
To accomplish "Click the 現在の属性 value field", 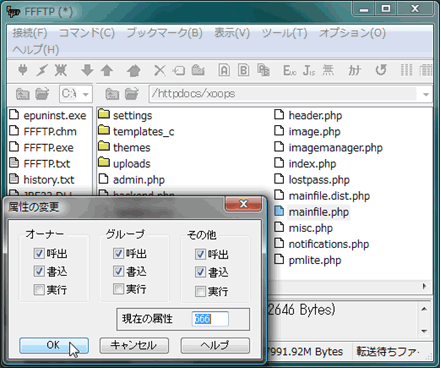I will tap(210, 319).
